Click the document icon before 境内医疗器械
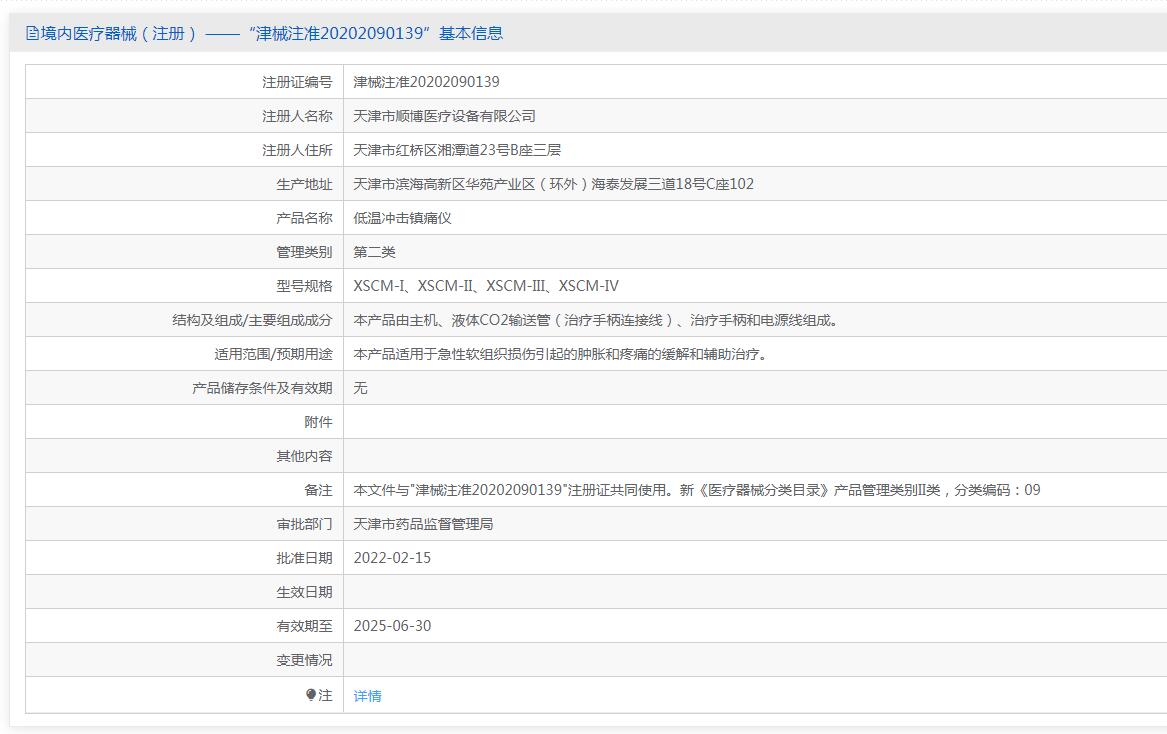Image resolution: width=1167 pixels, height=734 pixels. 32,33
